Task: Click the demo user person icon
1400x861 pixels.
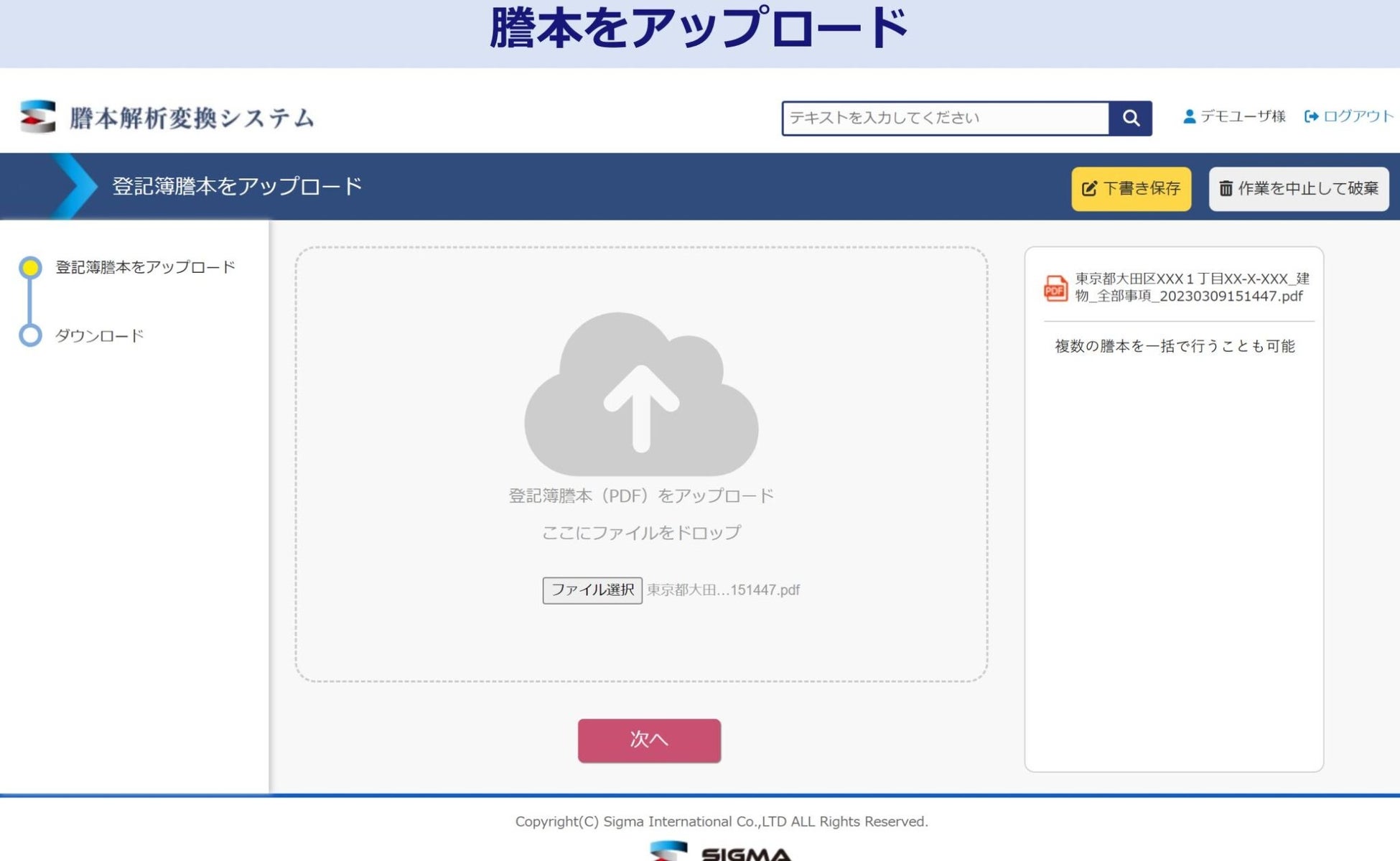Action: pos(1189,116)
